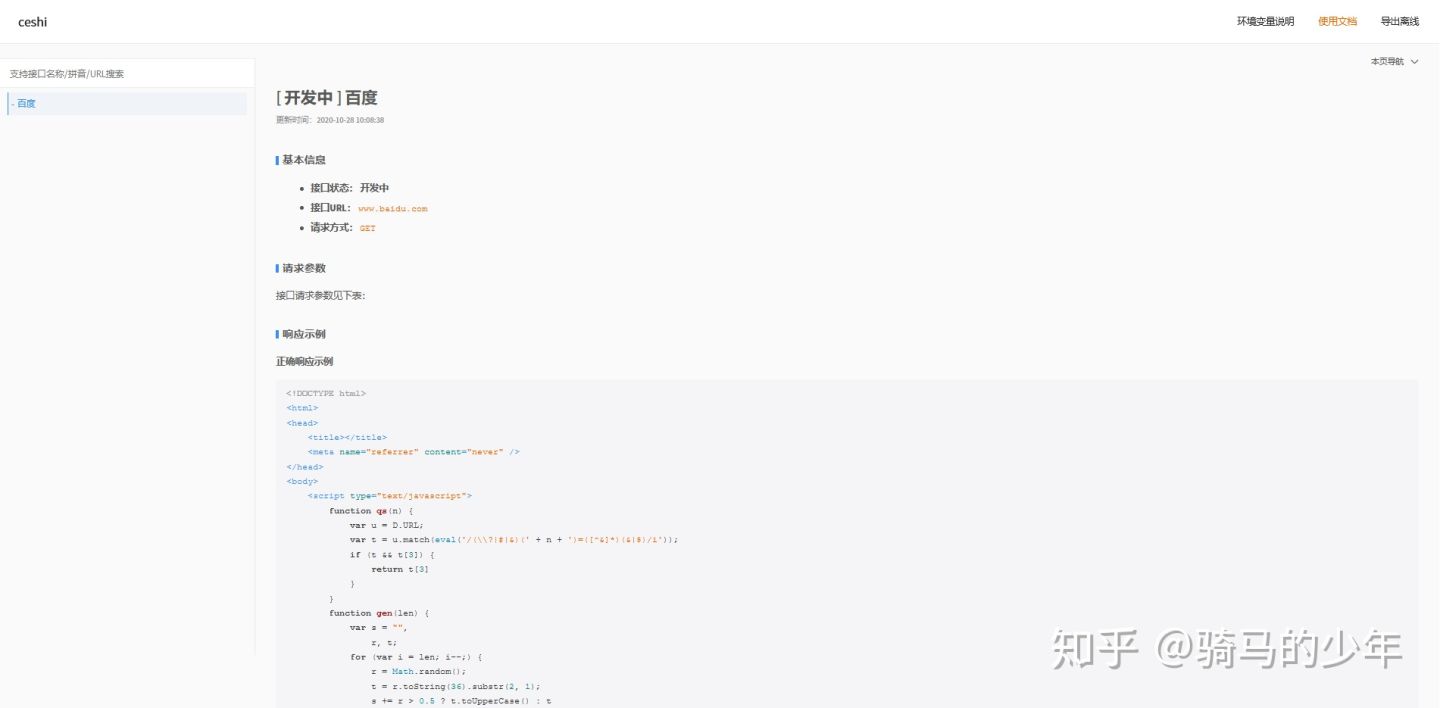Screen dimensions: 1440x708
Task: Click the 正确响应示例 subheading
Action: pos(304,361)
